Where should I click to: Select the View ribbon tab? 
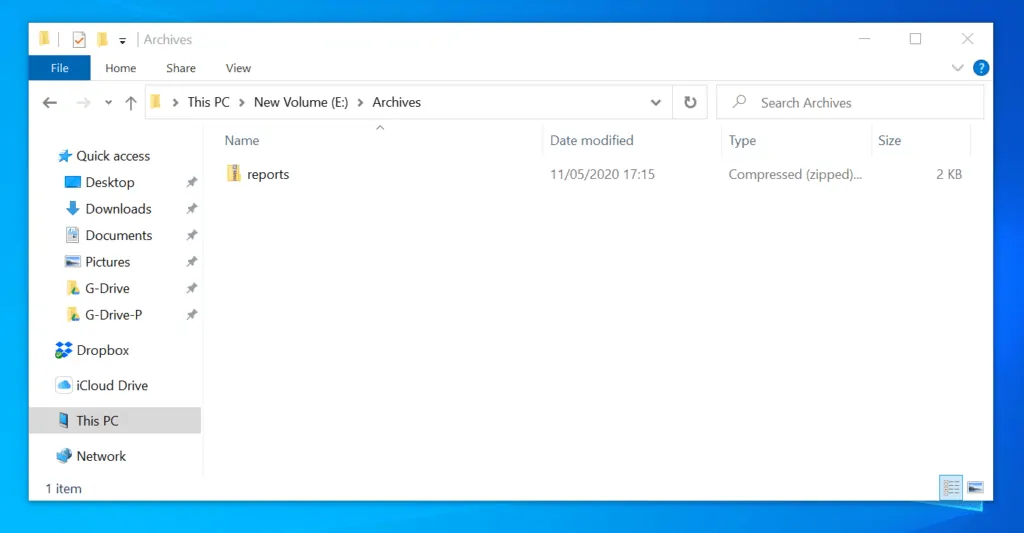(238, 68)
